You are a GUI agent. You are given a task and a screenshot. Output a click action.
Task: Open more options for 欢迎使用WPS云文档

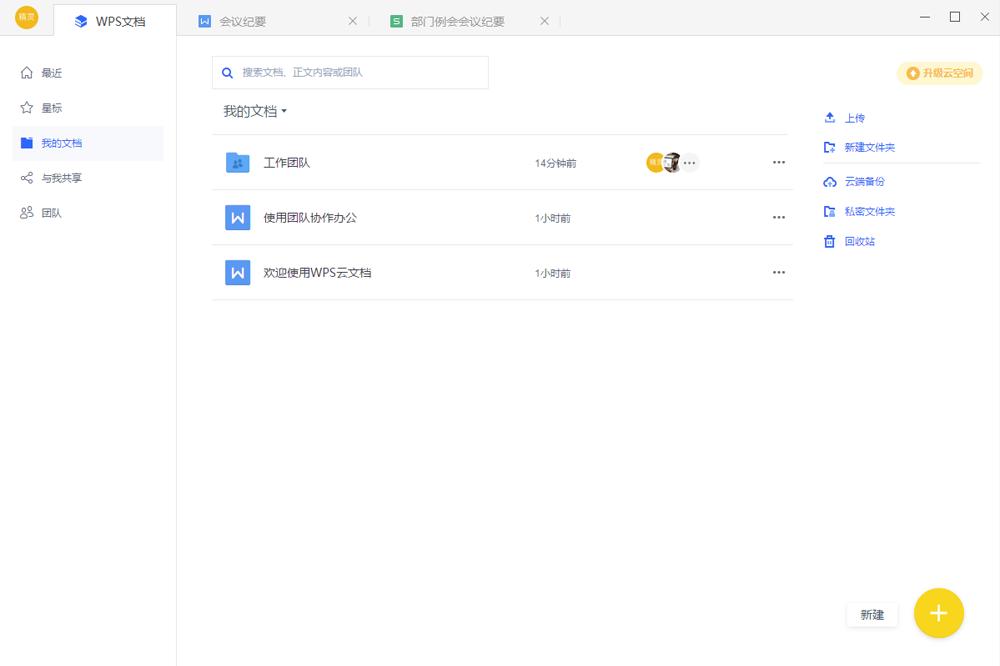pyautogui.click(x=779, y=272)
